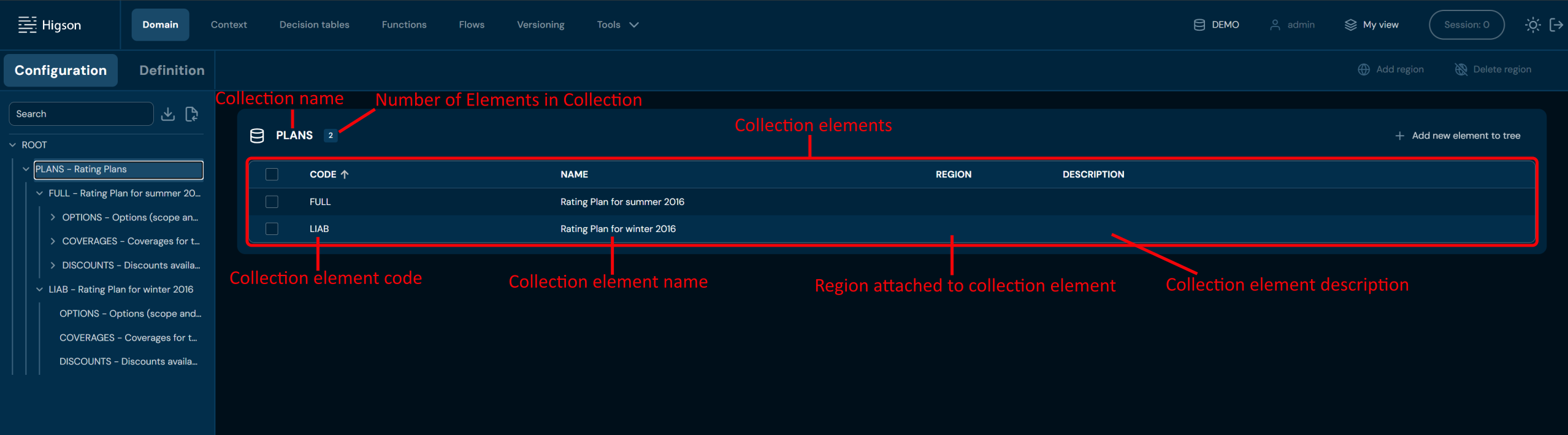Click the admin user icon
This screenshot has height=435, width=1568.
pyautogui.click(x=1275, y=25)
